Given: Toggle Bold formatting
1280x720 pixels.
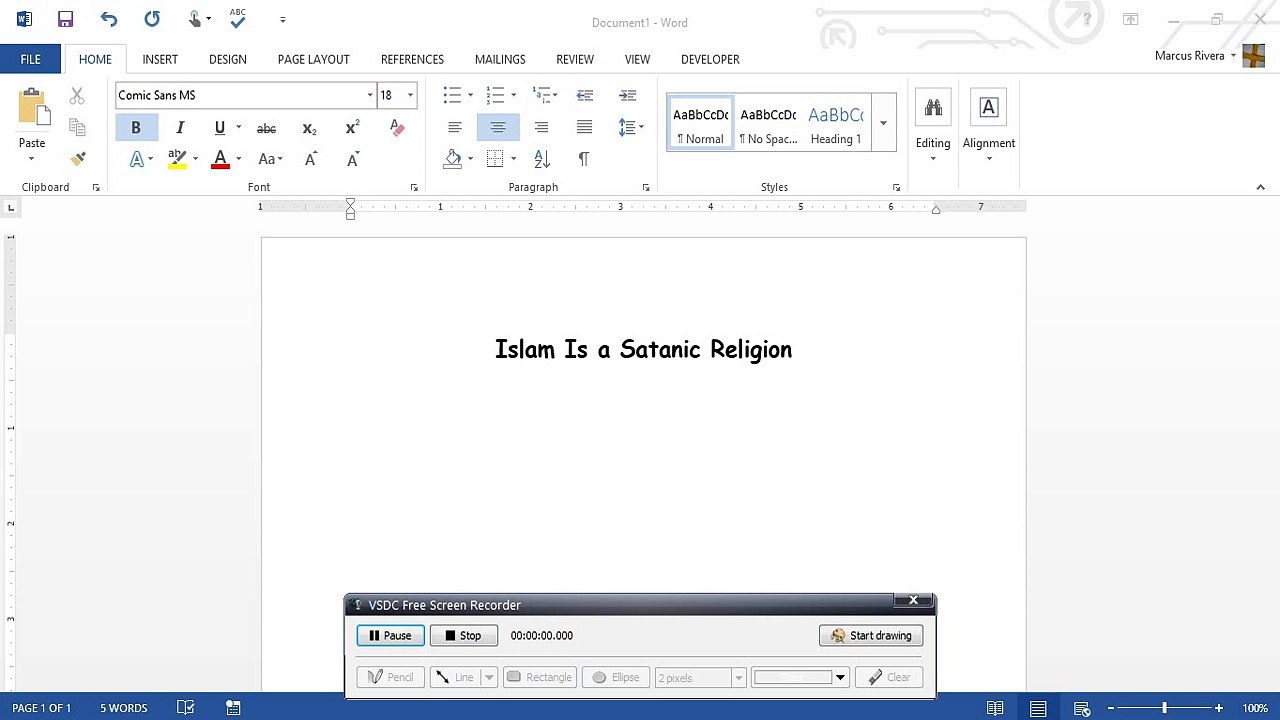Looking at the screenshot, I should [136, 128].
